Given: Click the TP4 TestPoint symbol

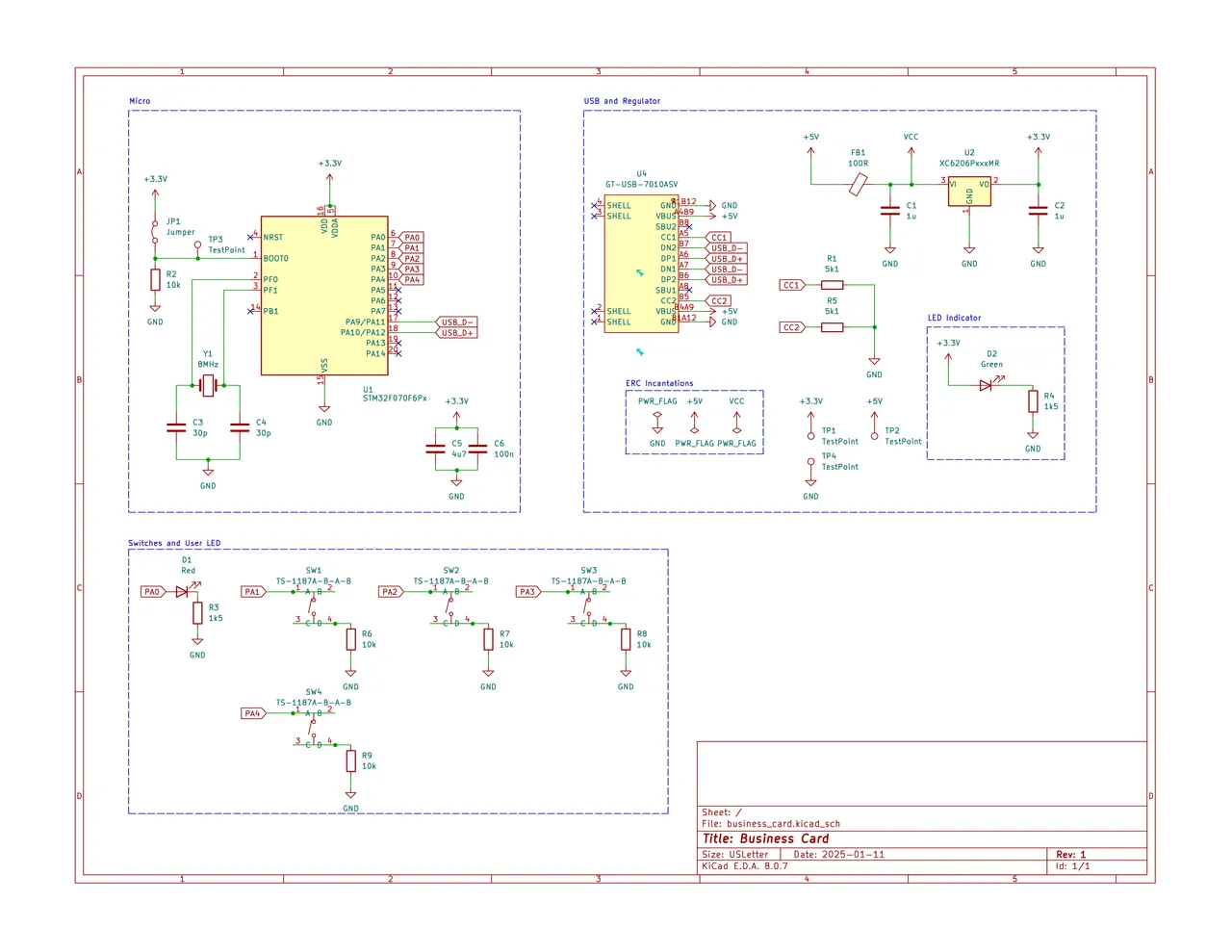Looking at the screenshot, I should coord(811,466).
